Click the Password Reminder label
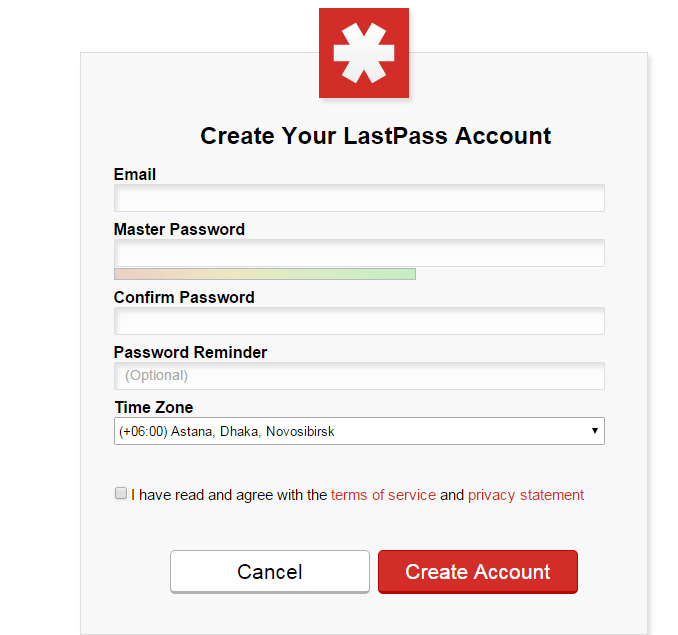This screenshot has height=635, width=678. point(190,352)
